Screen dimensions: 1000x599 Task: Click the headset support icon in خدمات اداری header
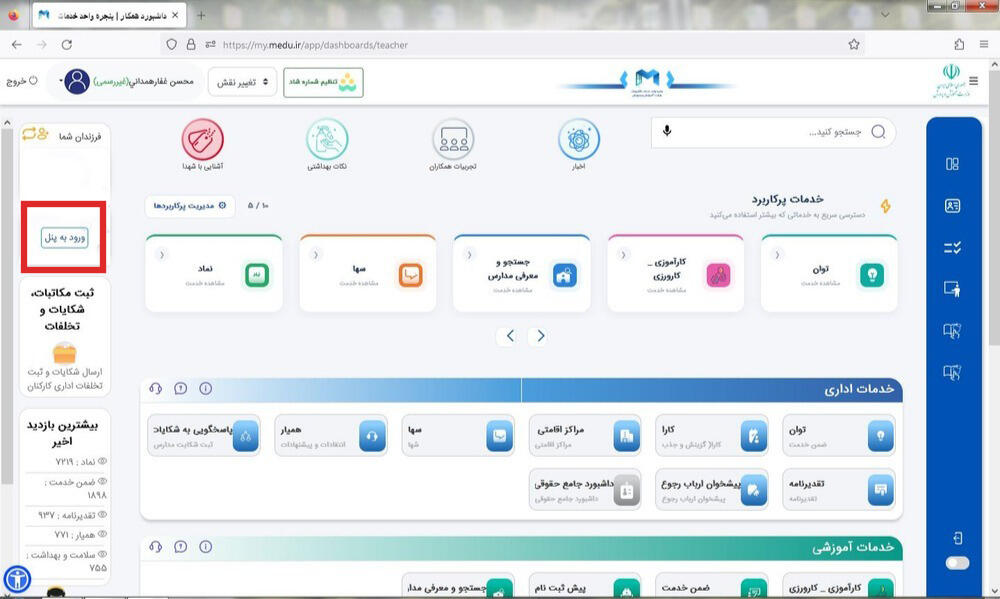point(156,388)
